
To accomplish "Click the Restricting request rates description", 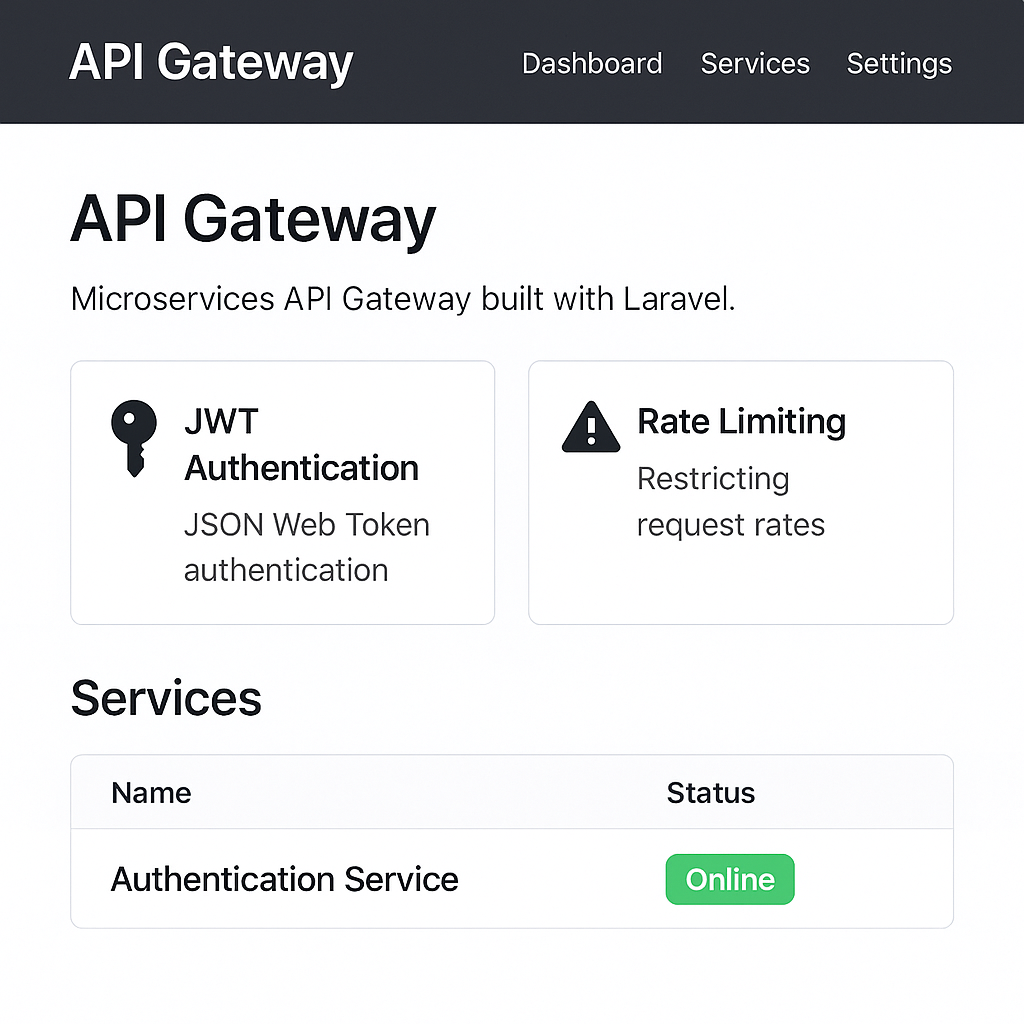I will point(730,501).
